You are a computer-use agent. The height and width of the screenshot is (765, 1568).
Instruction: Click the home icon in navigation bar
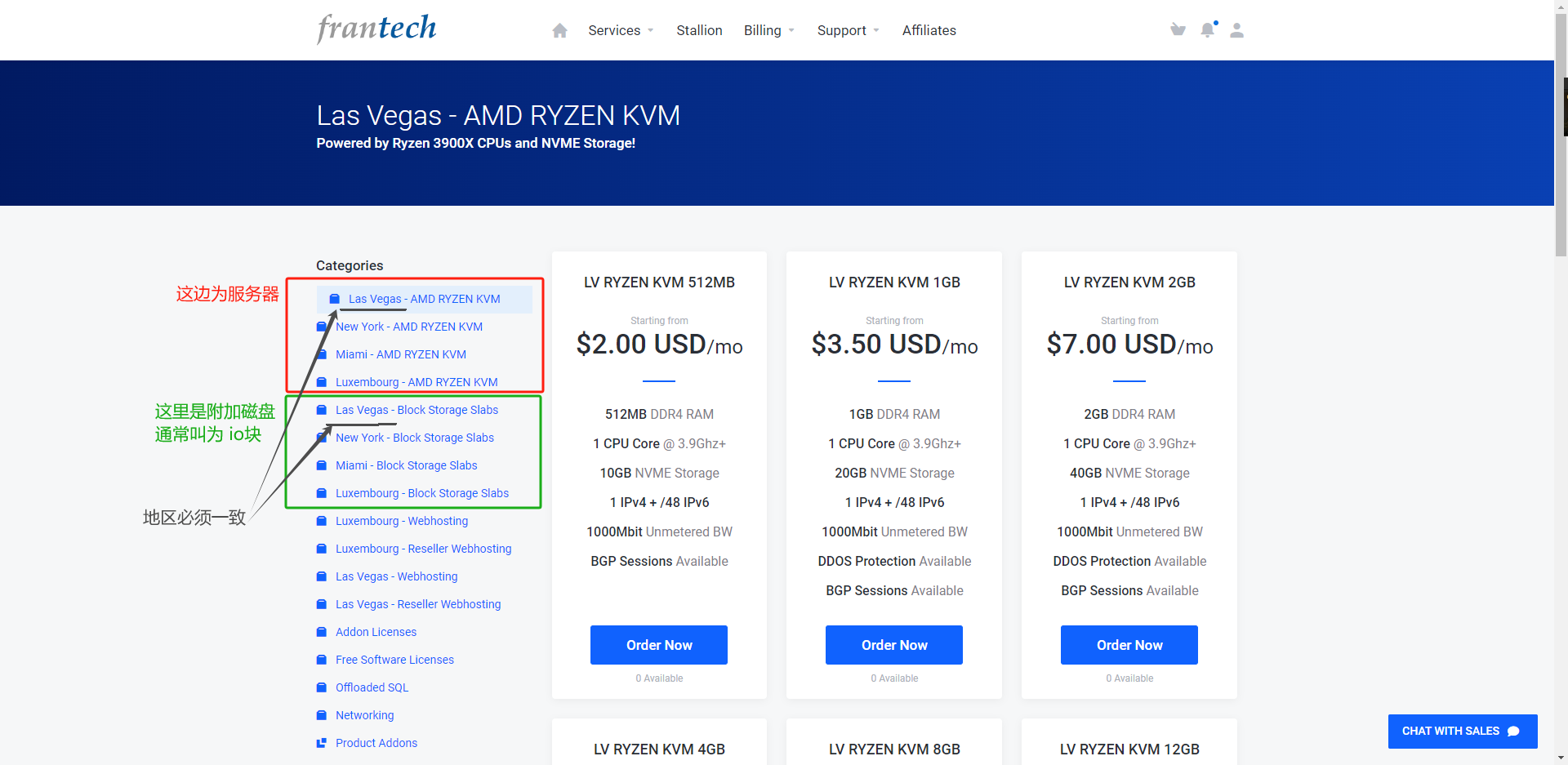point(559,30)
